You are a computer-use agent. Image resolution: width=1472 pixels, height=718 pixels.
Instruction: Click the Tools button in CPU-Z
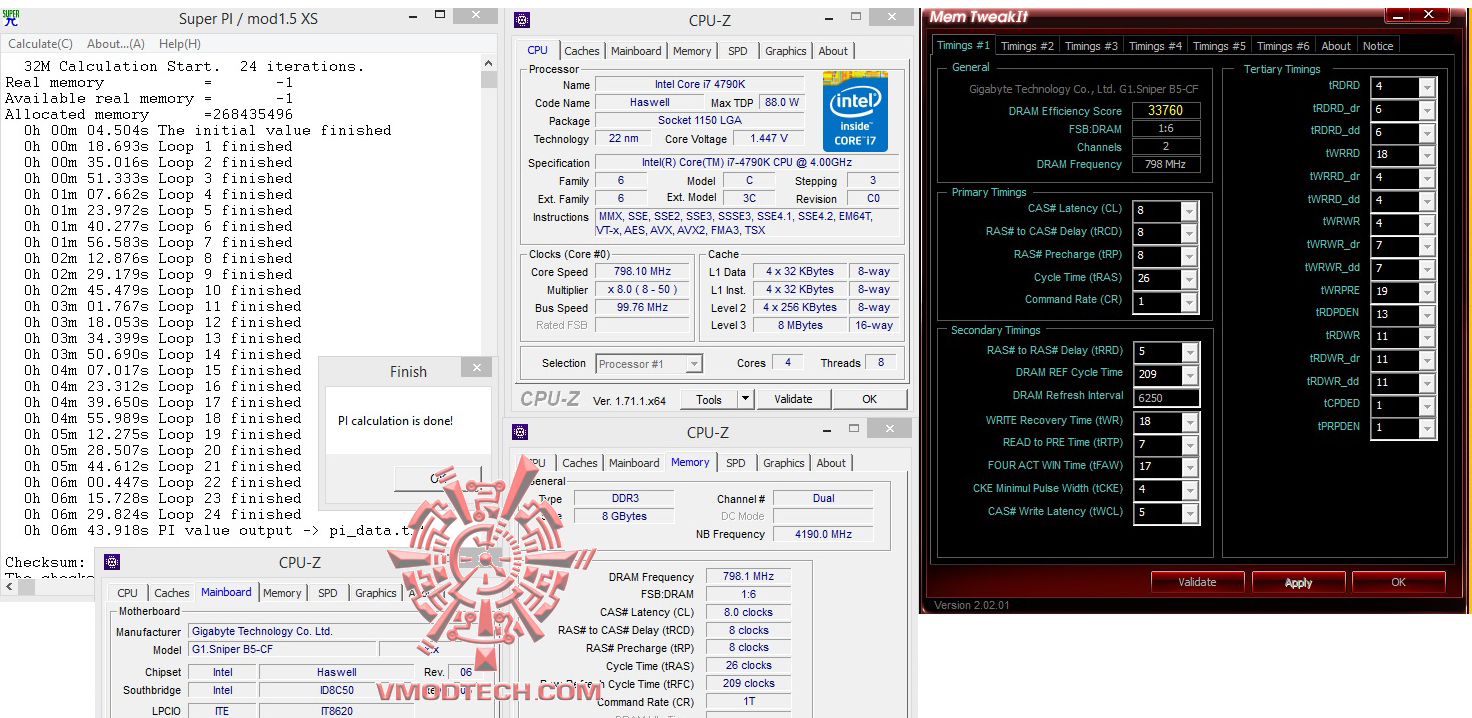tap(709, 399)
